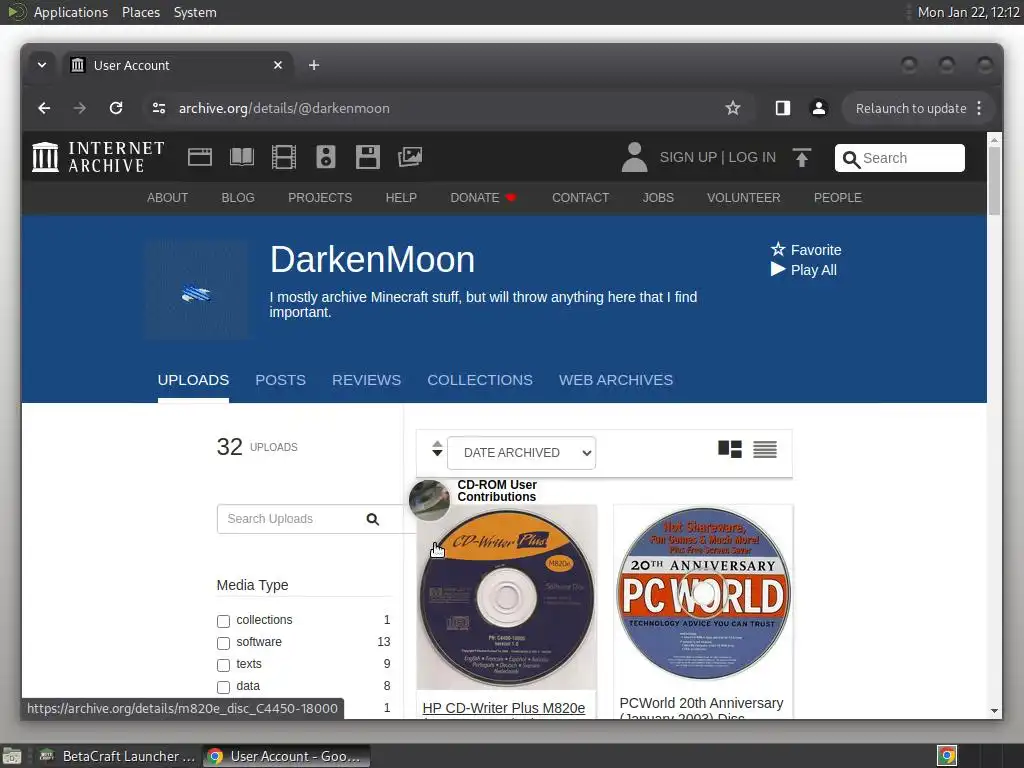This screenshot has height=768, width=1024.
Task: Click the LOG IN link
Action: coord(752,157)
